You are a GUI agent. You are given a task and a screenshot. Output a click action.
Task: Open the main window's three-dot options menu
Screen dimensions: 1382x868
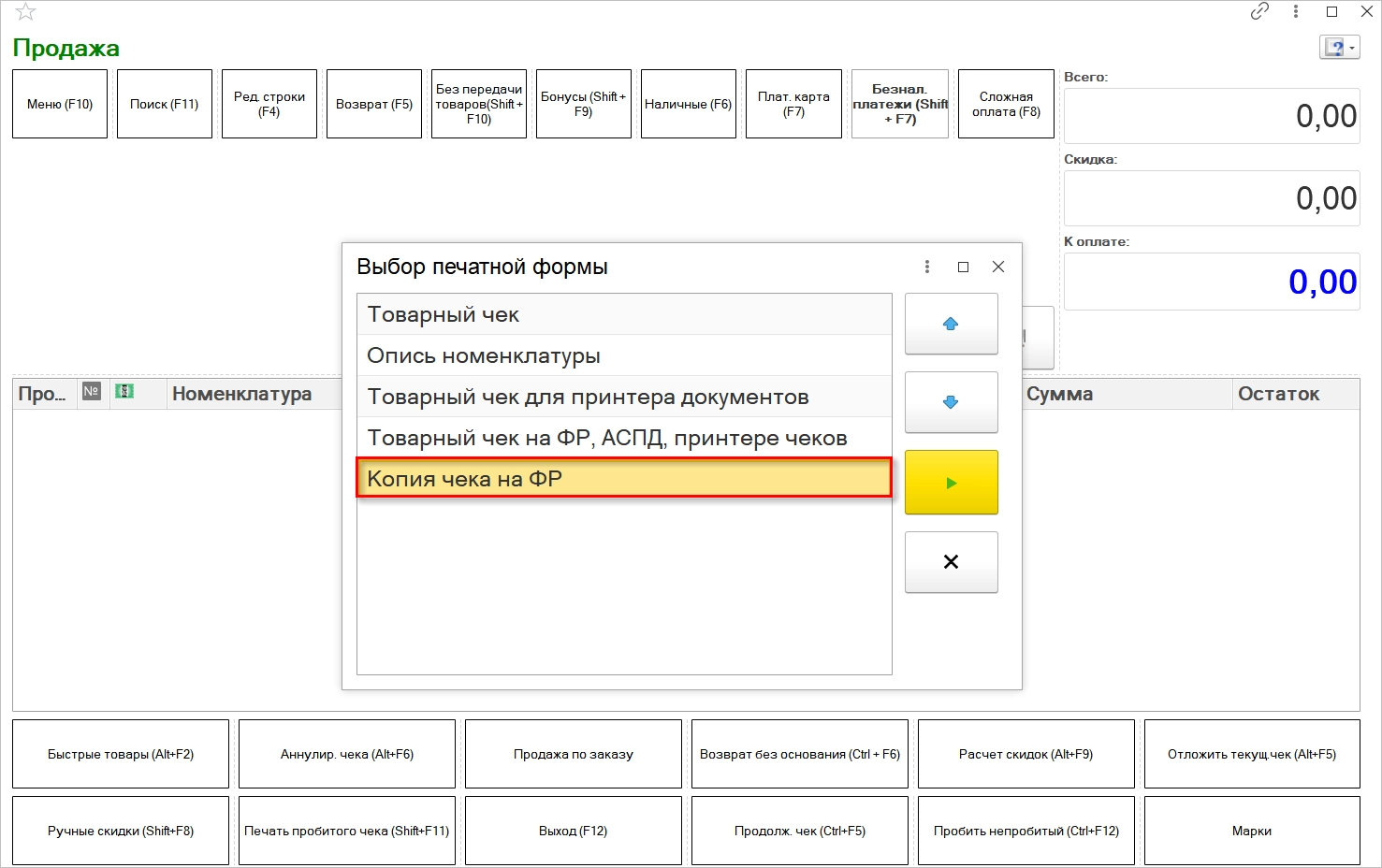pos(1296,11)
